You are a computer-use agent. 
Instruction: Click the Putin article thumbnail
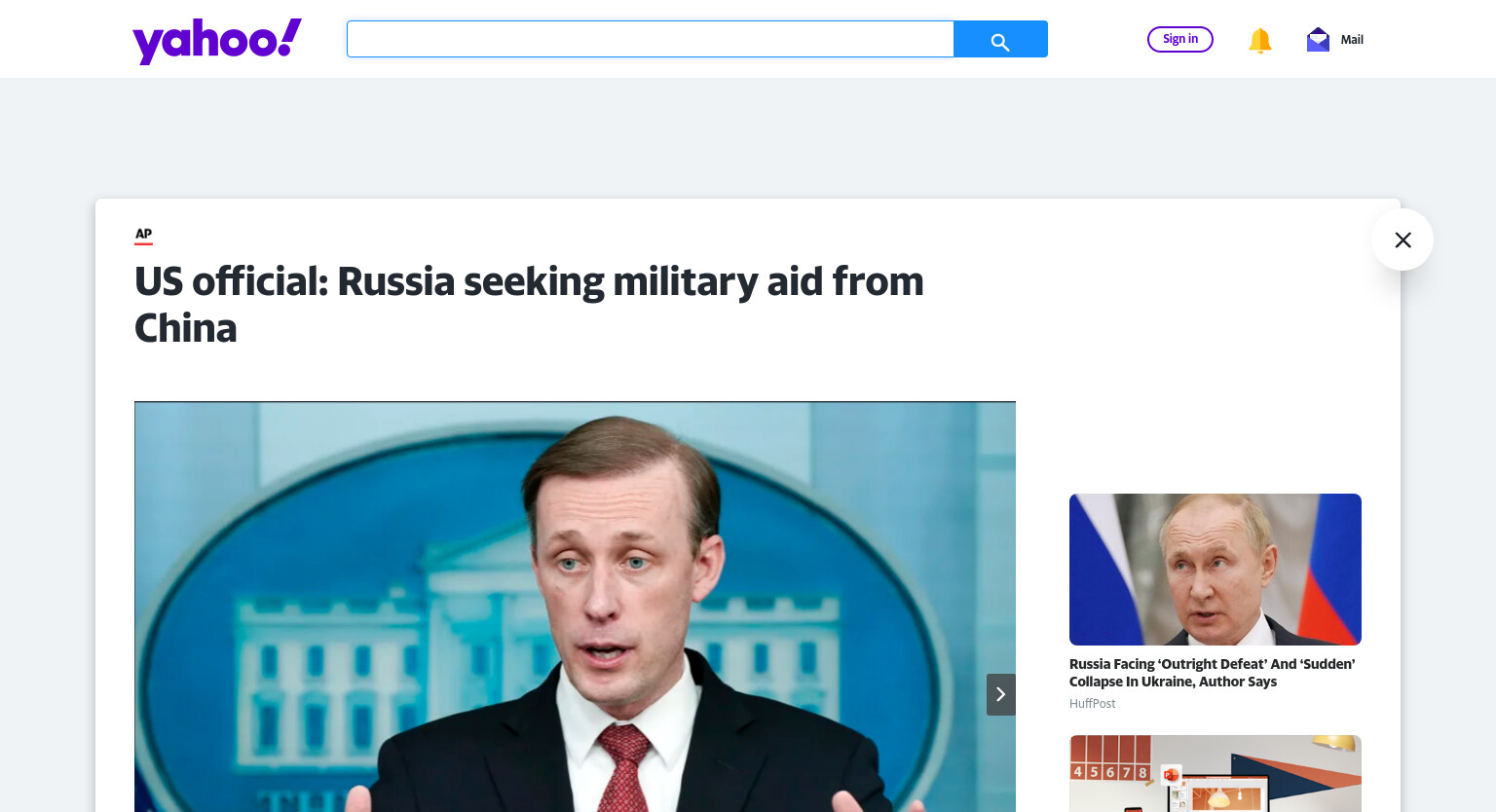pos(1215,570)
